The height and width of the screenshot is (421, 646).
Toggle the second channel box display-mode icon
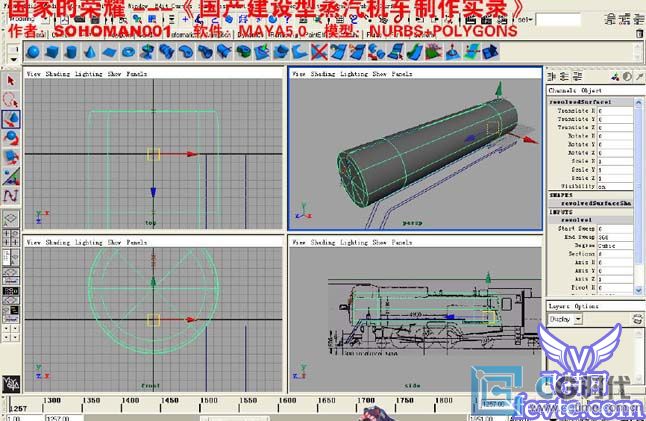[x=565, y=77]
